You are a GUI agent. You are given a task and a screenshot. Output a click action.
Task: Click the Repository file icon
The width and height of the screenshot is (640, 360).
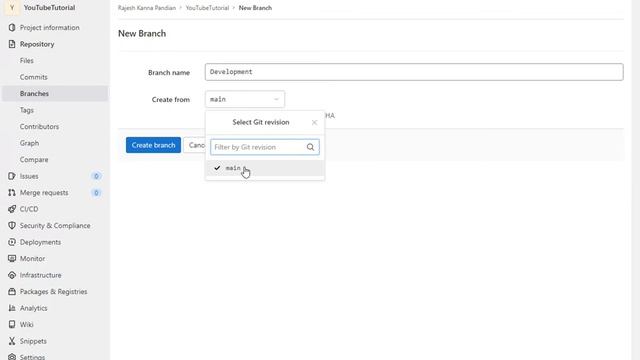[x=12, y=44]
